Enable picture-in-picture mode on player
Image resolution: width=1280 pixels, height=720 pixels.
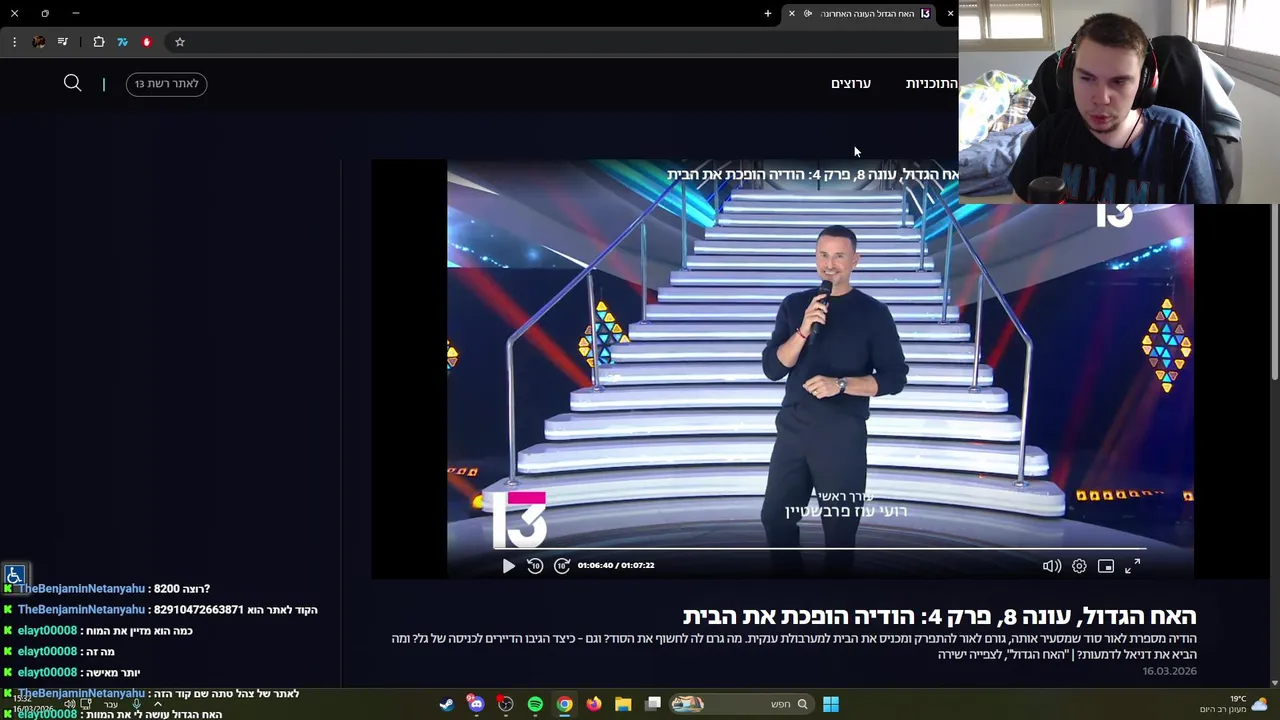pyautogui.click(x=1106, y=566)
